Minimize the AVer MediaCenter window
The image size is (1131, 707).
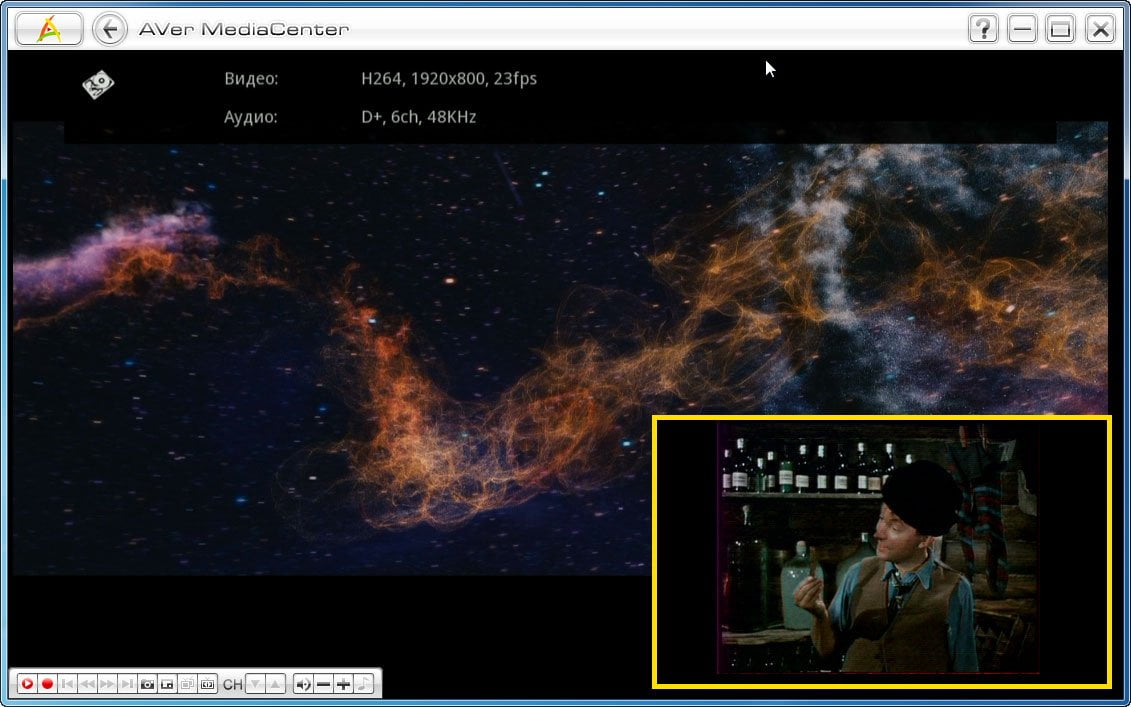(1022, 30)
